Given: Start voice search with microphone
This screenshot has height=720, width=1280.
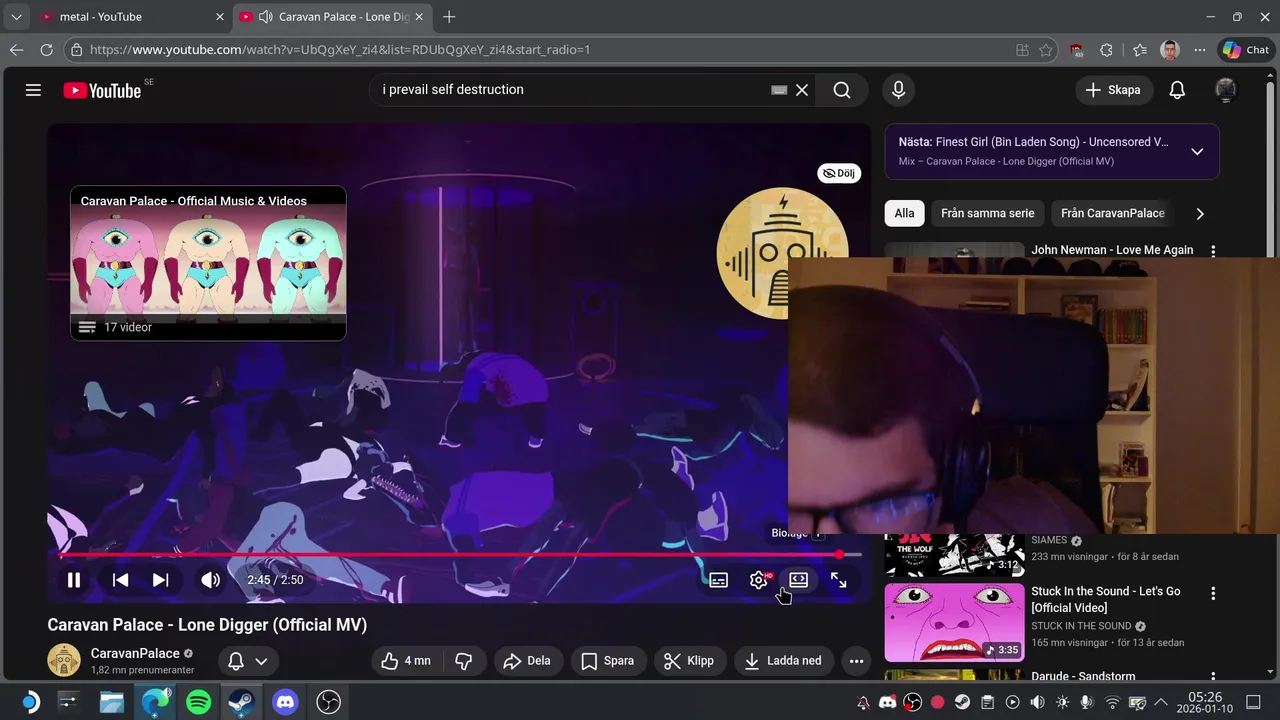Looking at the screenshot, I should pos(898,90).
